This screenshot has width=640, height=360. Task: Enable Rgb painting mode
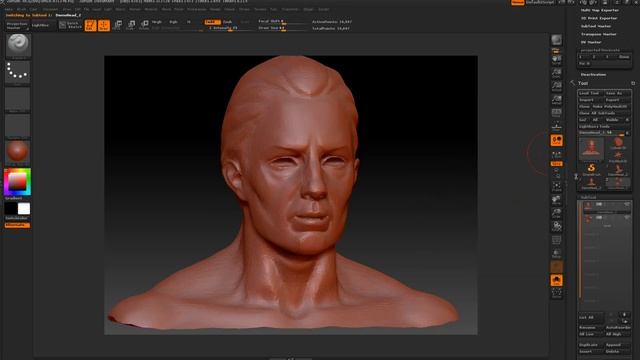coord(173,22)
